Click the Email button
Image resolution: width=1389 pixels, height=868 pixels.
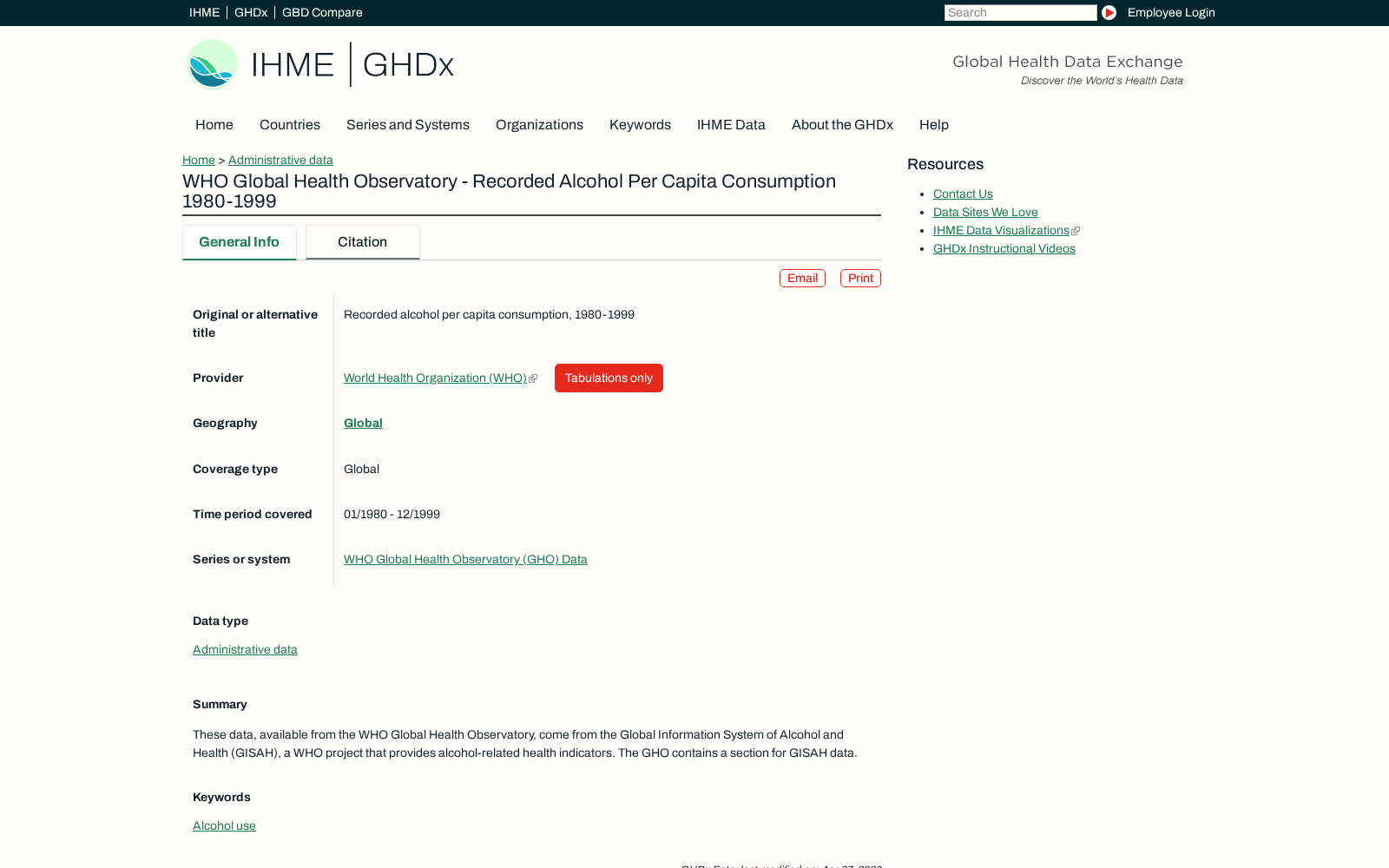pyautogui.click(x=802, y=278)
